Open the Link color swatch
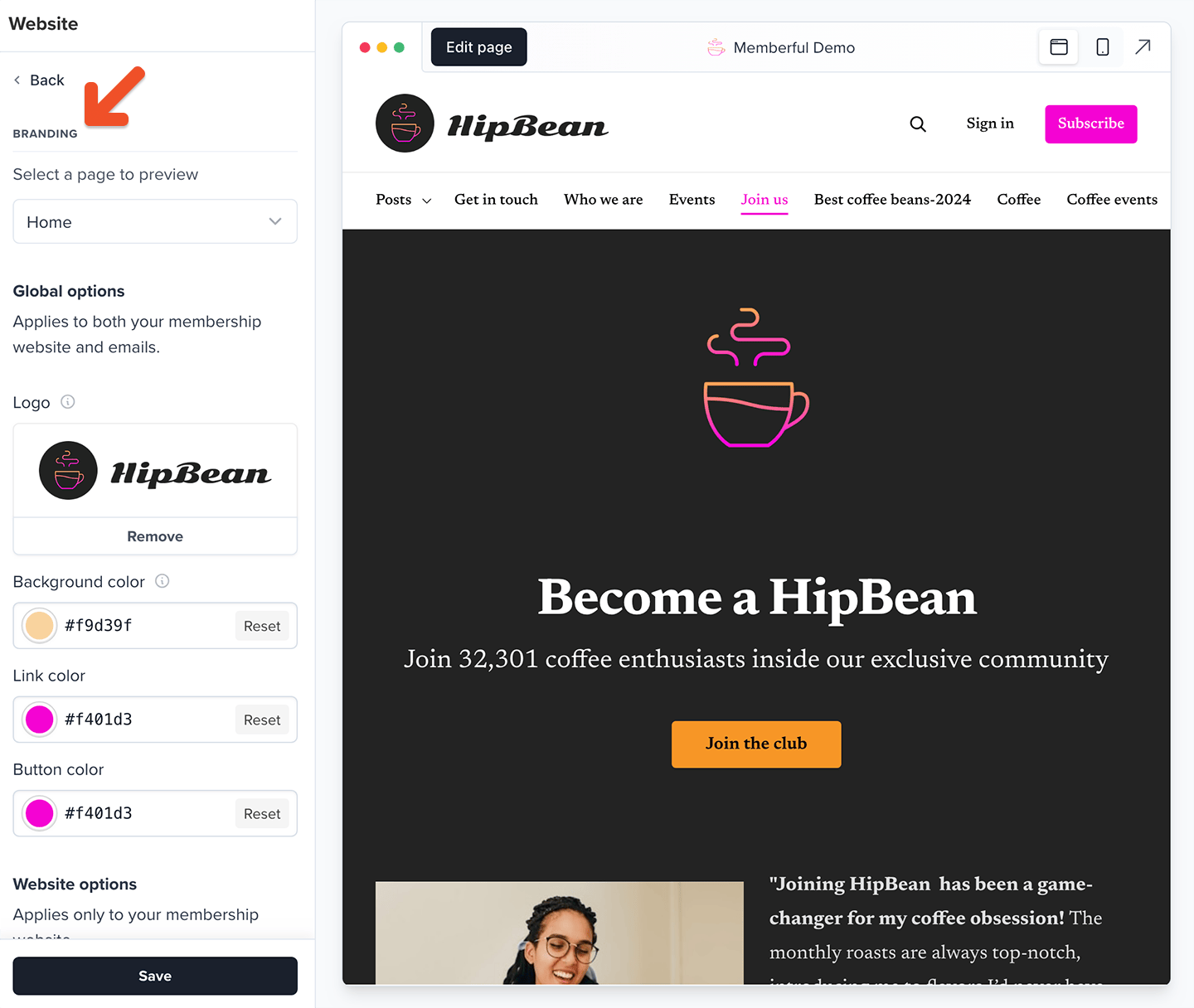 click(39, 720)
